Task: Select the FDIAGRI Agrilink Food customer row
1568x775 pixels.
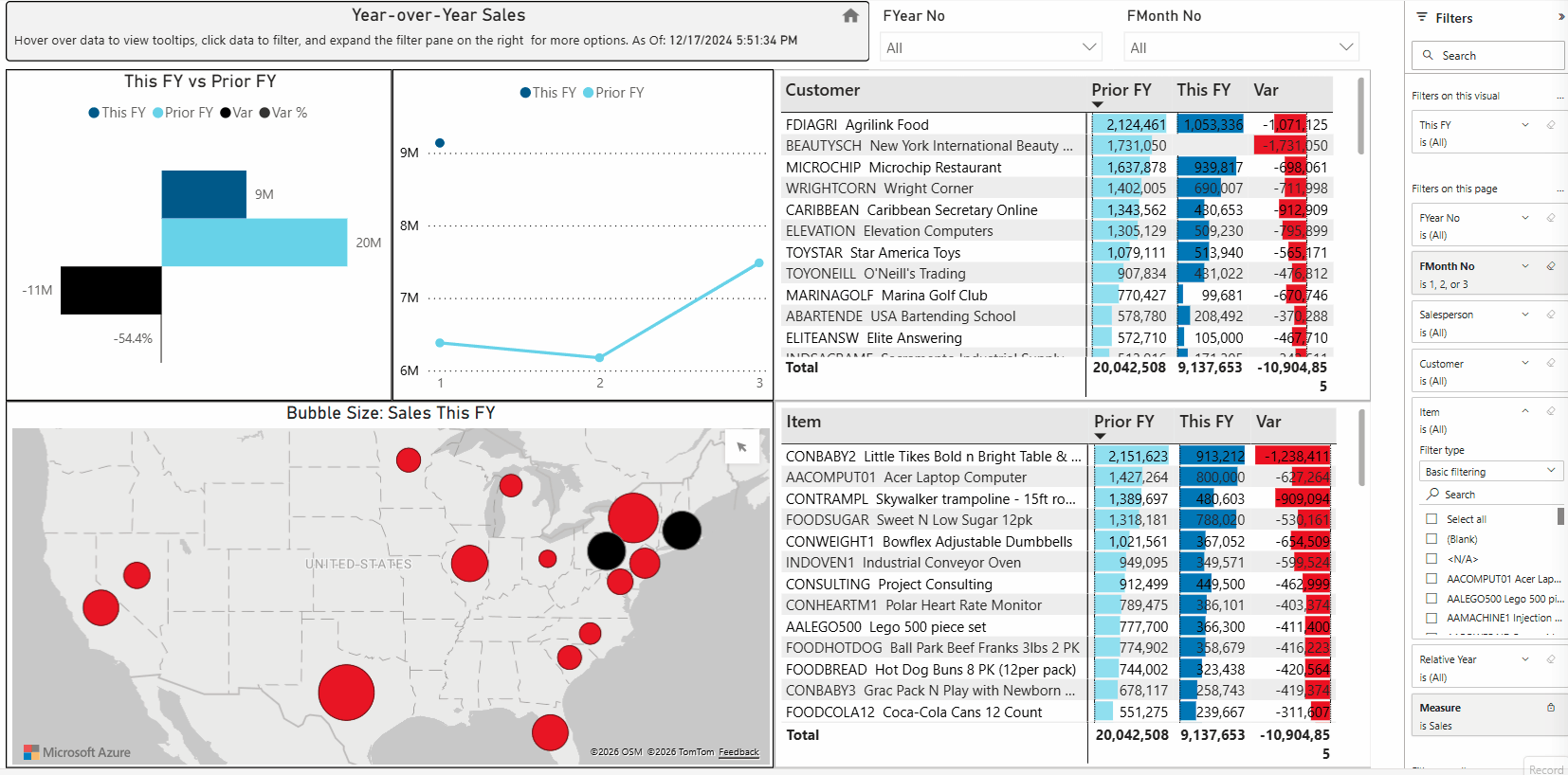Action: tap(1056, 124)
